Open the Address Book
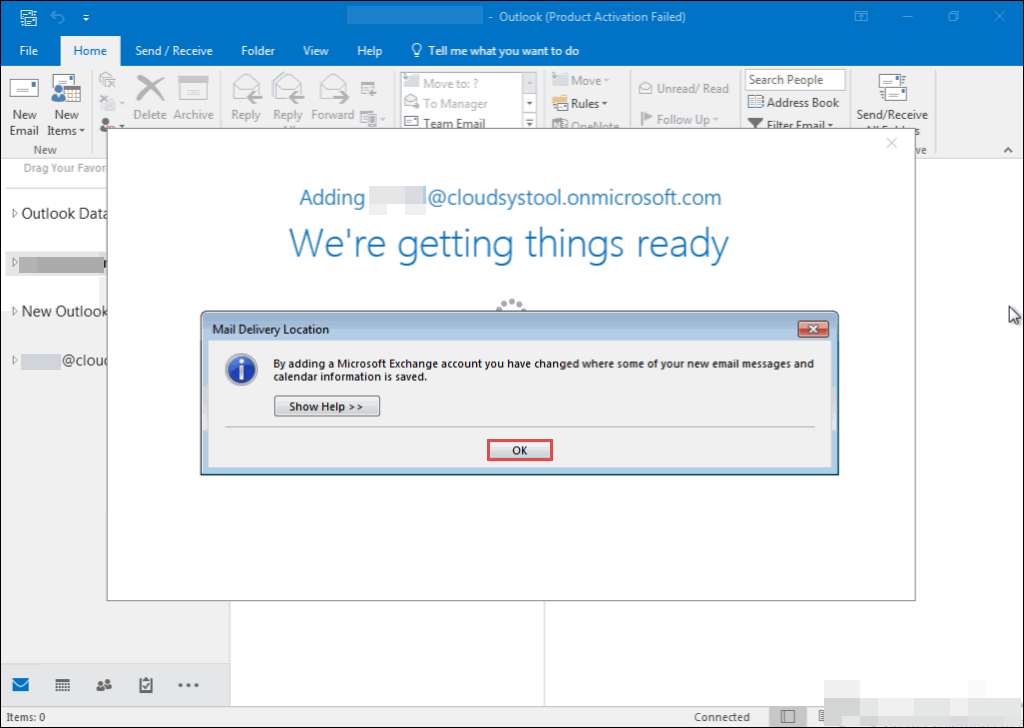Image resolution: width=1024 pixels, height=728 pixels. click(793, 103)
